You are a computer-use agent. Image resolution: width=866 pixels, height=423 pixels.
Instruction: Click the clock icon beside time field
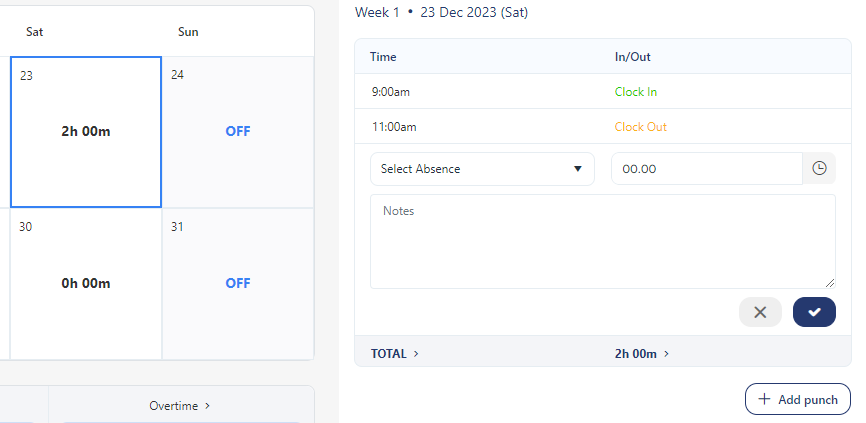coord(819,169)
